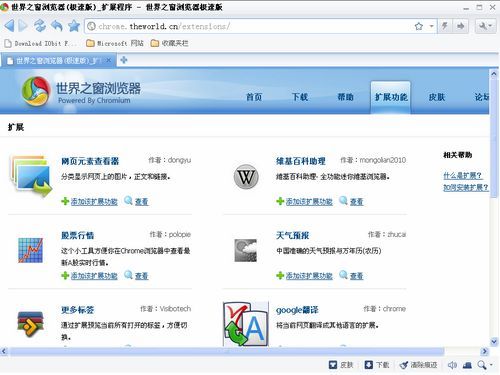Go to the 首页 navigation tab
The height and width of the screenshot is (375, 500).
254,97
